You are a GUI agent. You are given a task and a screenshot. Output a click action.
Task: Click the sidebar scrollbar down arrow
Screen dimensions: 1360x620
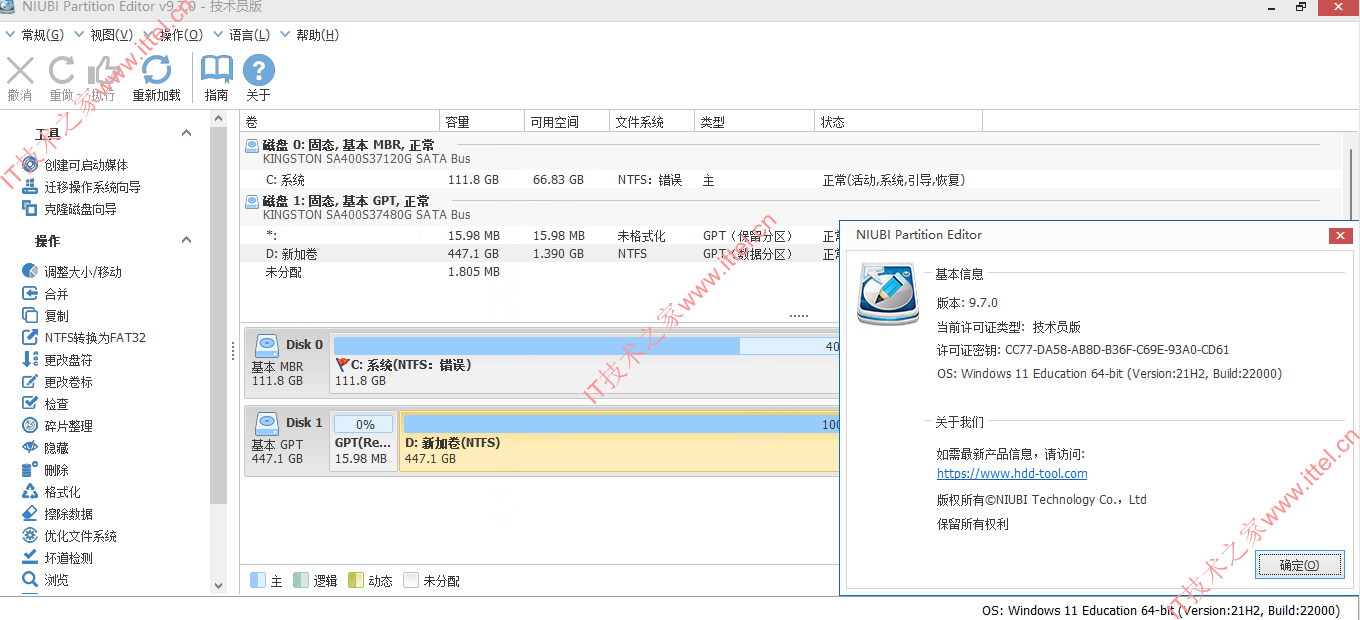point(219,586)
